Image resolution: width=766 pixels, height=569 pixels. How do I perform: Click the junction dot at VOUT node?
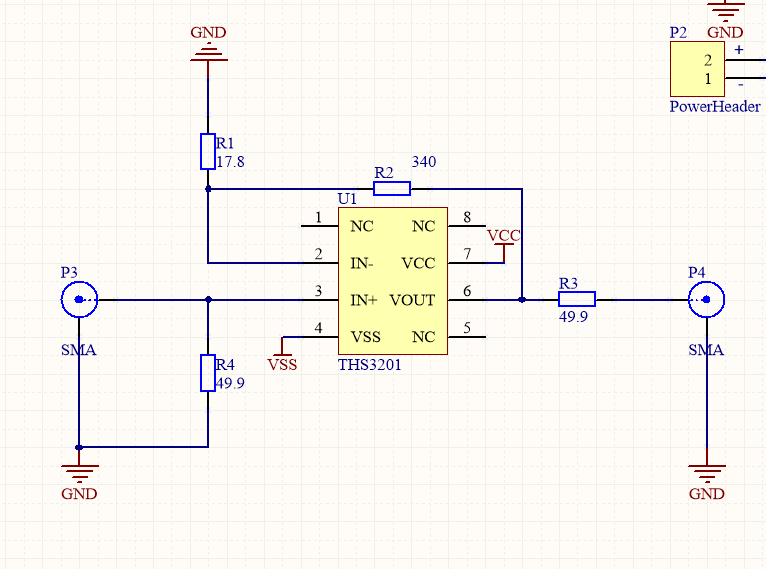tap(522, 299)
